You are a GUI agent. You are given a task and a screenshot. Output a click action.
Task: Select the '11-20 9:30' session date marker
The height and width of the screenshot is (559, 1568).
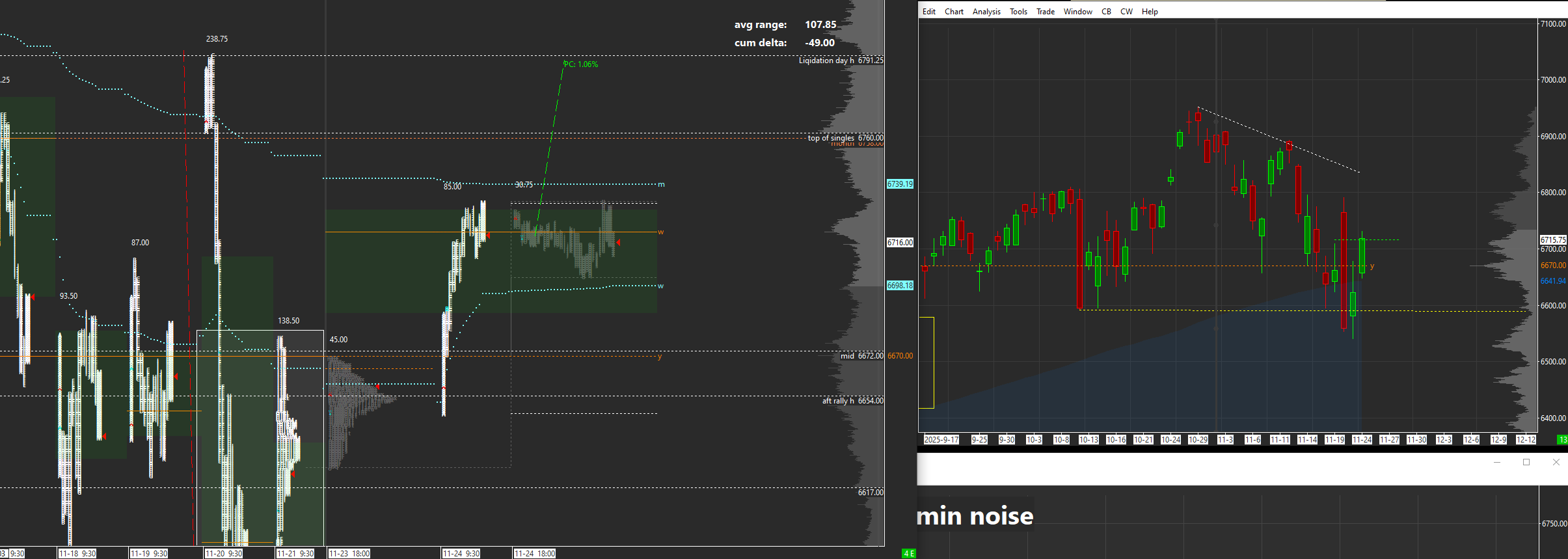pyautogui.click(x=224, y=554)
